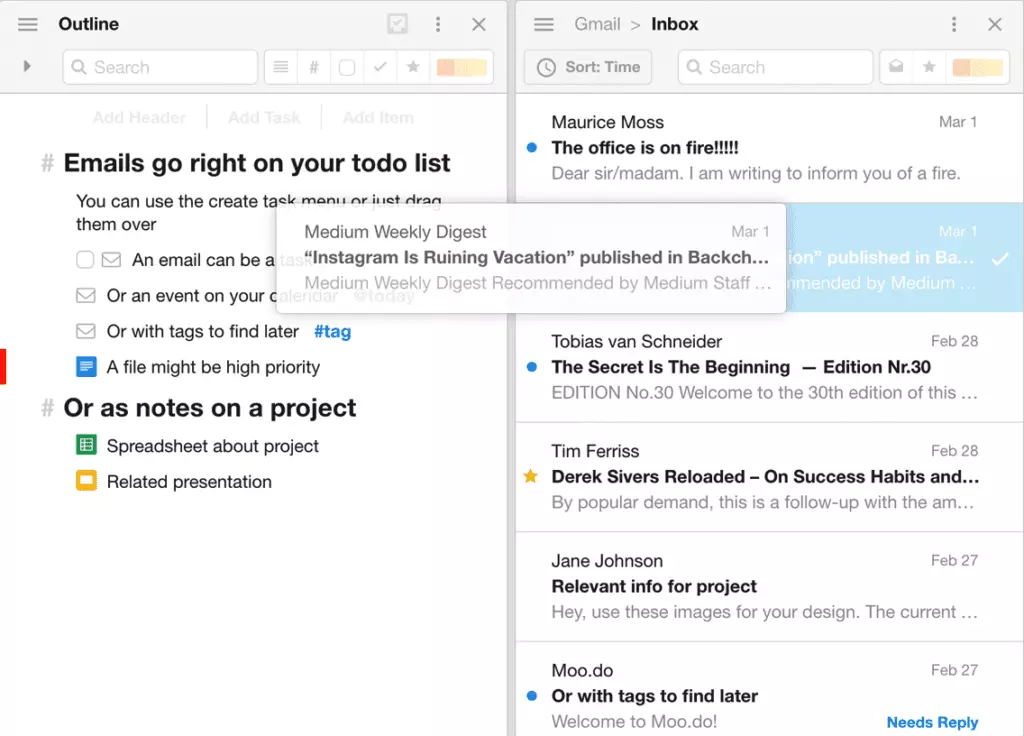
Task: Open the blue document file icon
Action: pos(86,367)
